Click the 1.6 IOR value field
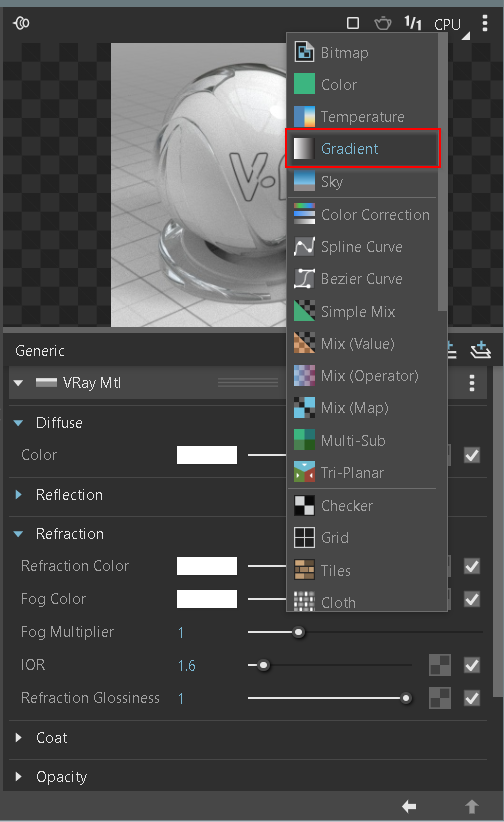Screen dimensions: 504x822 [x=187, y=666]
